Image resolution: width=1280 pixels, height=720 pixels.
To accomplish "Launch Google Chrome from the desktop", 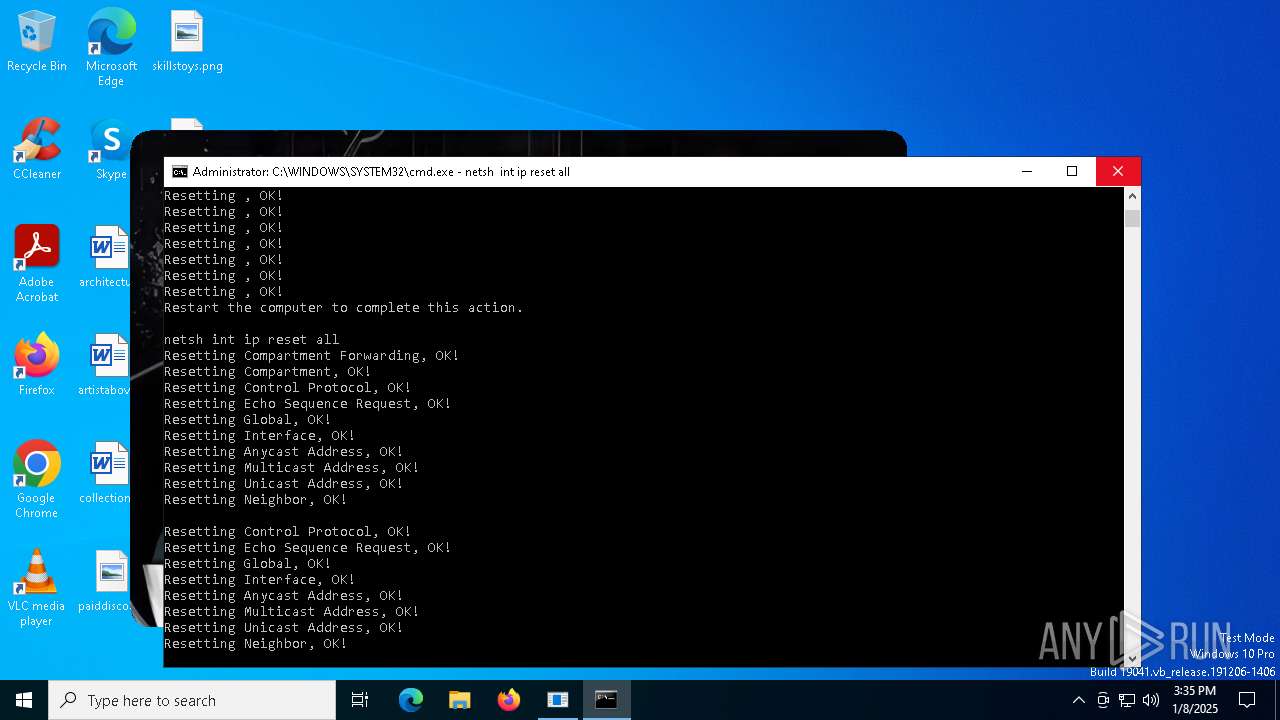I will [x=37, y=480].
